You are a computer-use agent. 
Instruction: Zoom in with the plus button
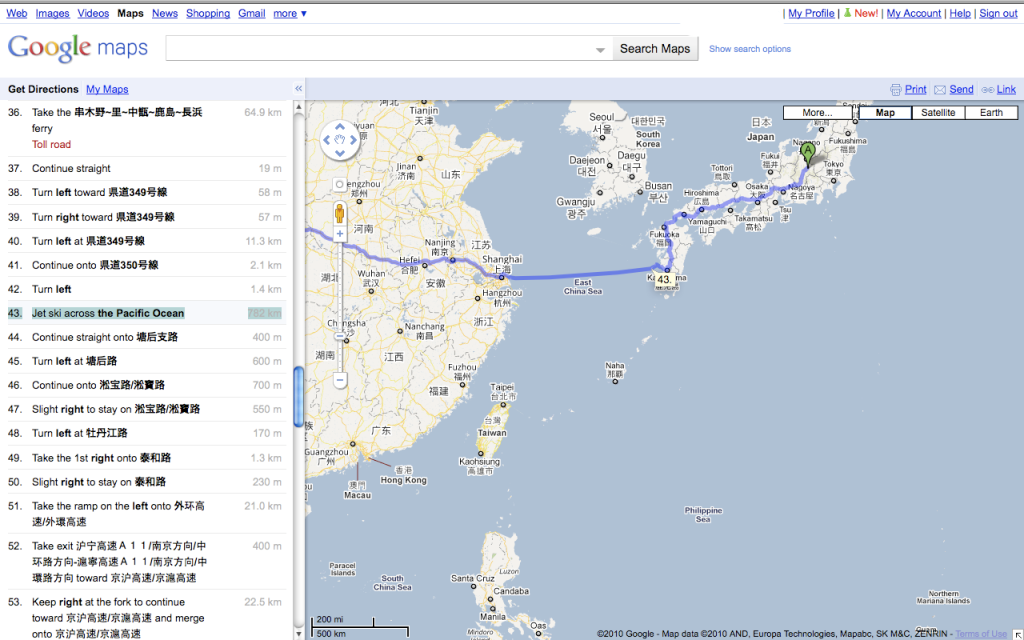[x=340, y=234]
